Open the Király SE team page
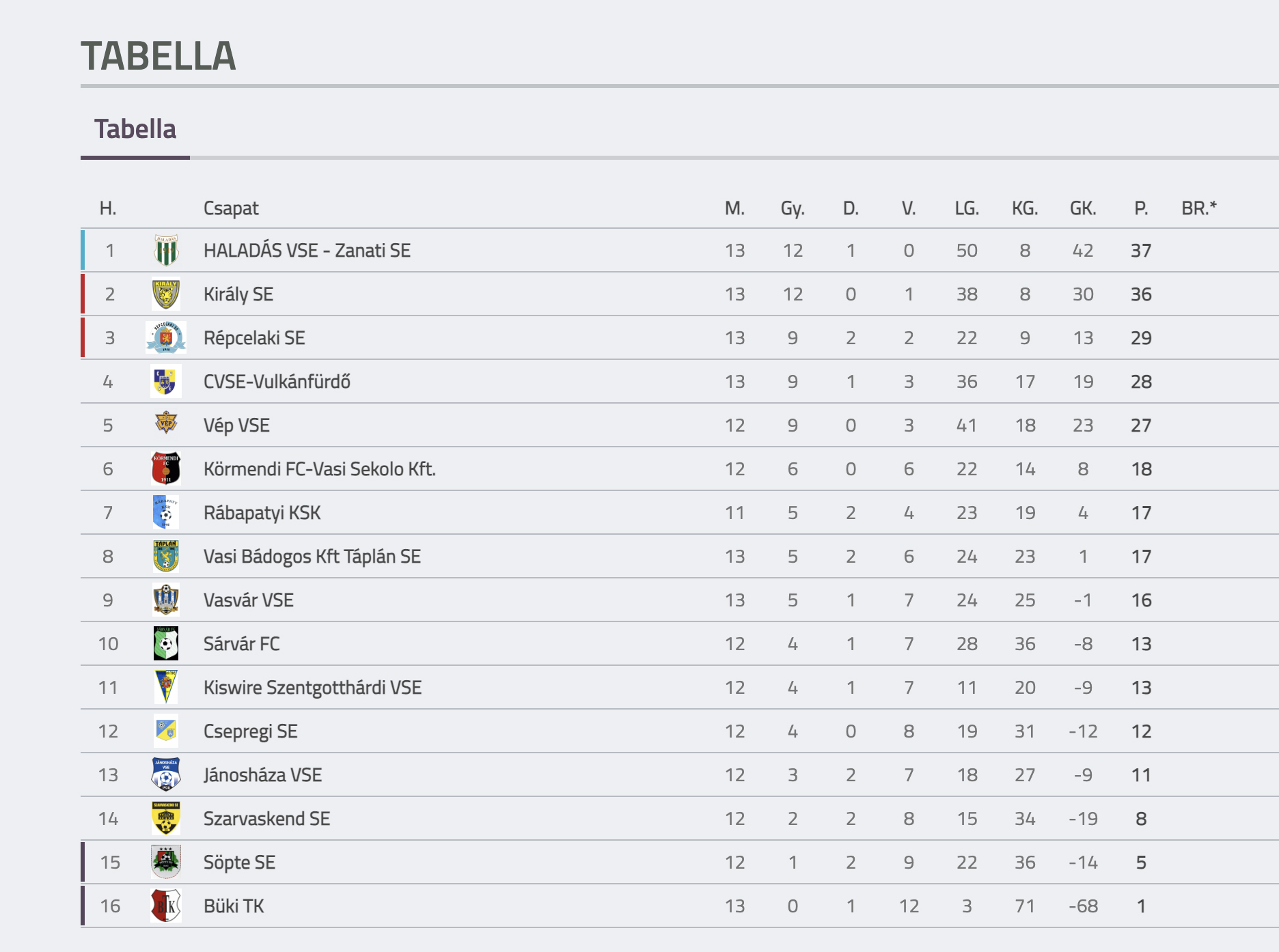Viewport: 1279px width, 952px height. [238, 294]
